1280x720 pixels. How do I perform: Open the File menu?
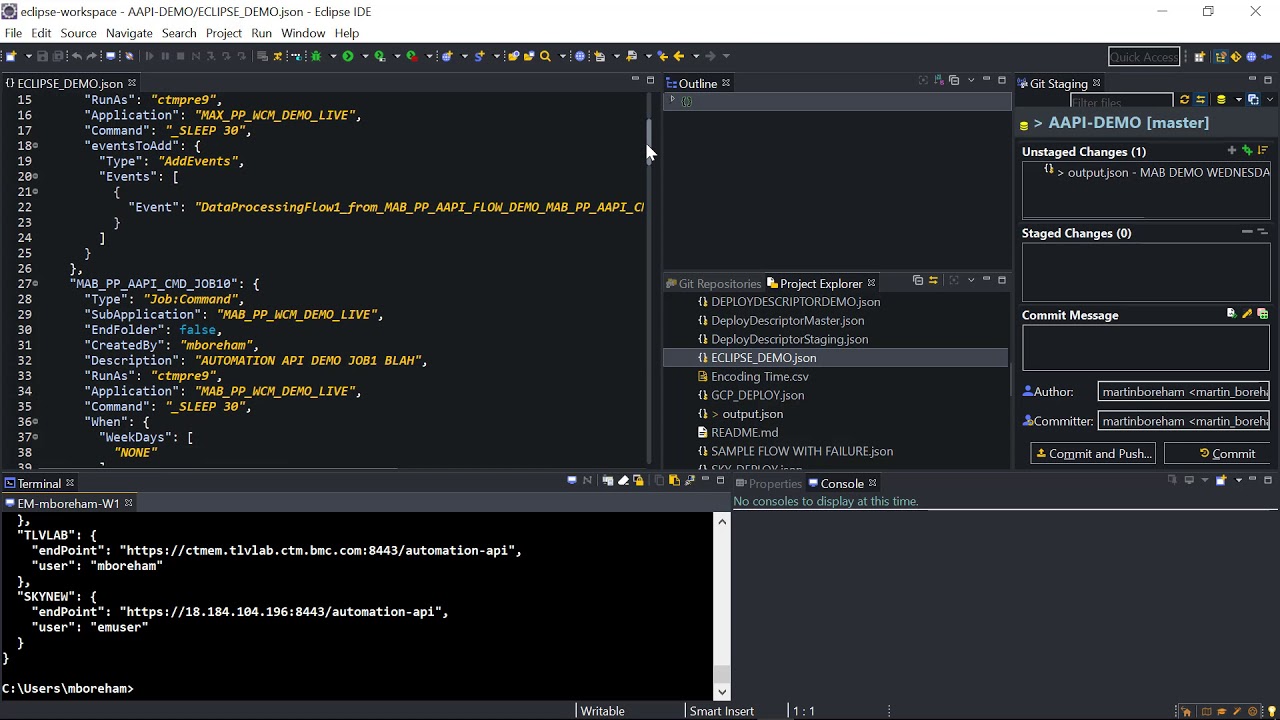[13, 33]
